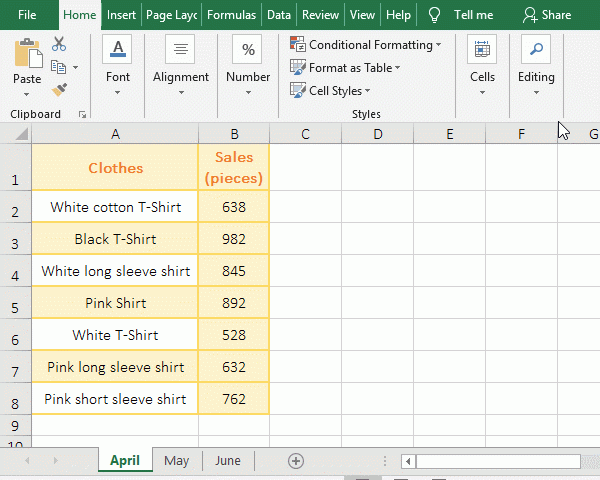Image resolution: width=600 pixels, height=480 pixels.
Task: Open the Number percent group icon
Action: [248, 49]
